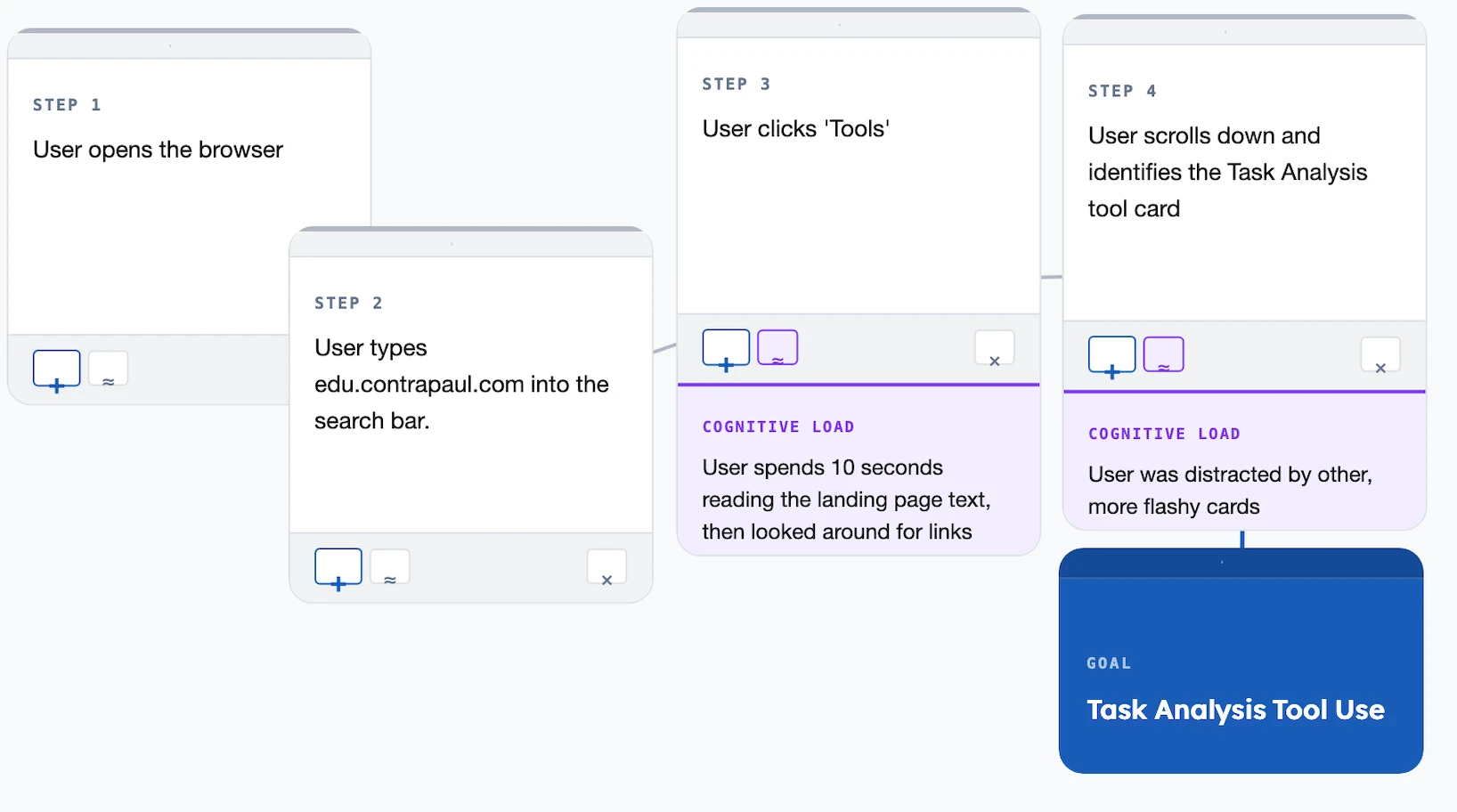
Task: Edit Step 4 text about Task Analysis card
Action: pos(1227,172)
